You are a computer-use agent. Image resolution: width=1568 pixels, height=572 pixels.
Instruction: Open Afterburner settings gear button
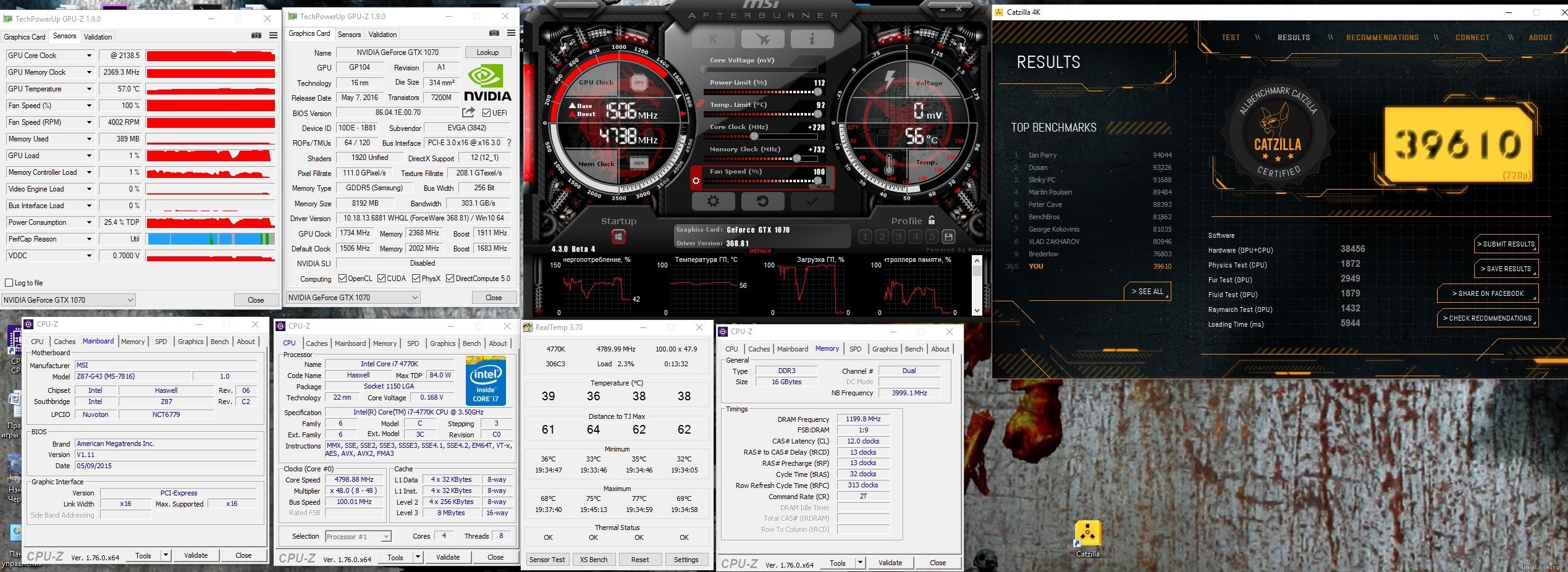tap(713, 201)
